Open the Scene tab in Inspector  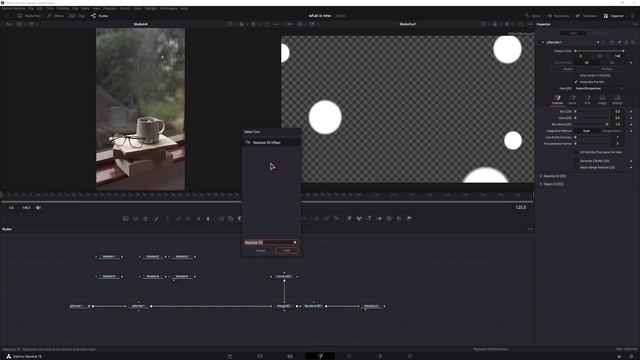click(572, 100)
